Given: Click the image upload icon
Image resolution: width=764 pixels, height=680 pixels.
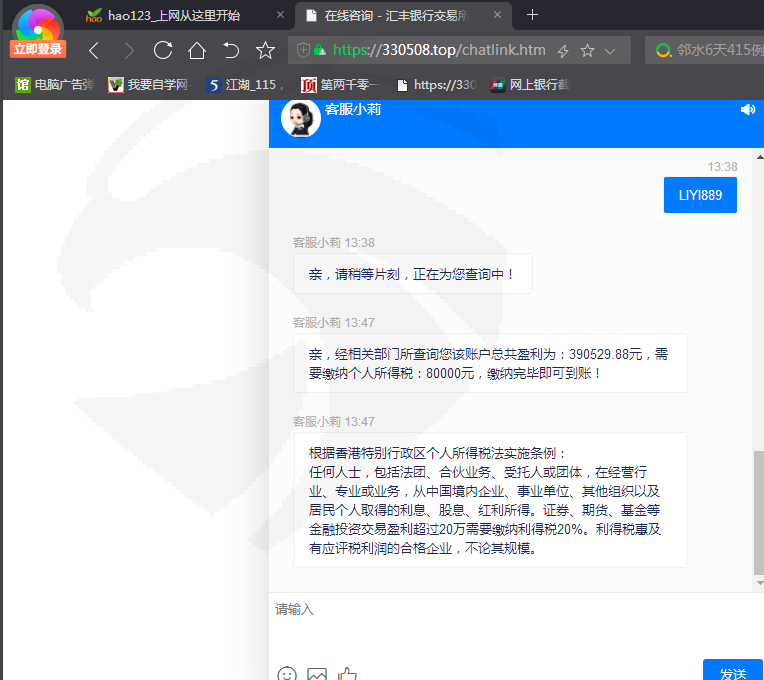Looking at the screenshot, I should 317,673.
